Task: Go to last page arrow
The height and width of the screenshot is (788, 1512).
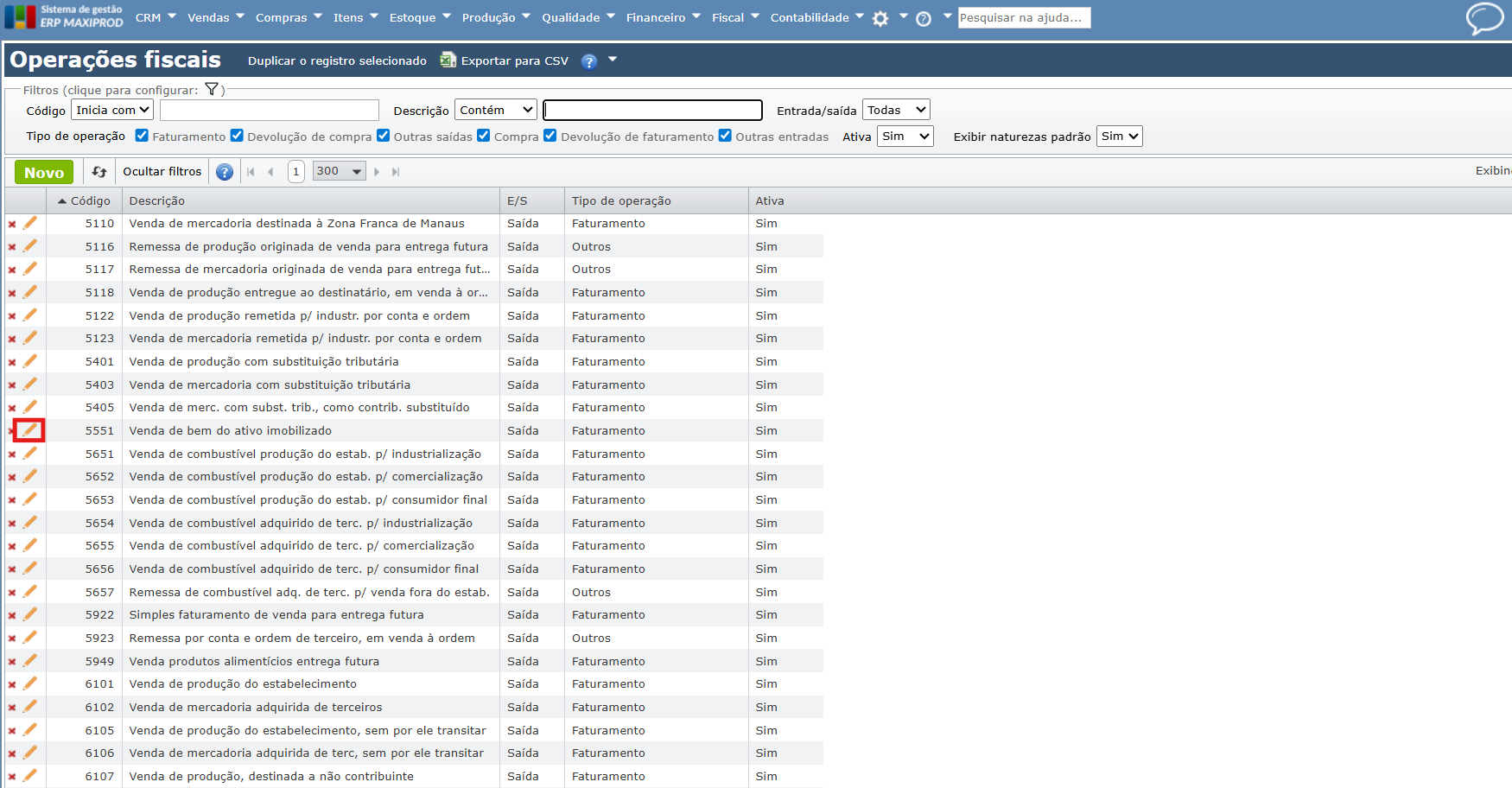Action: coord(396,172)
